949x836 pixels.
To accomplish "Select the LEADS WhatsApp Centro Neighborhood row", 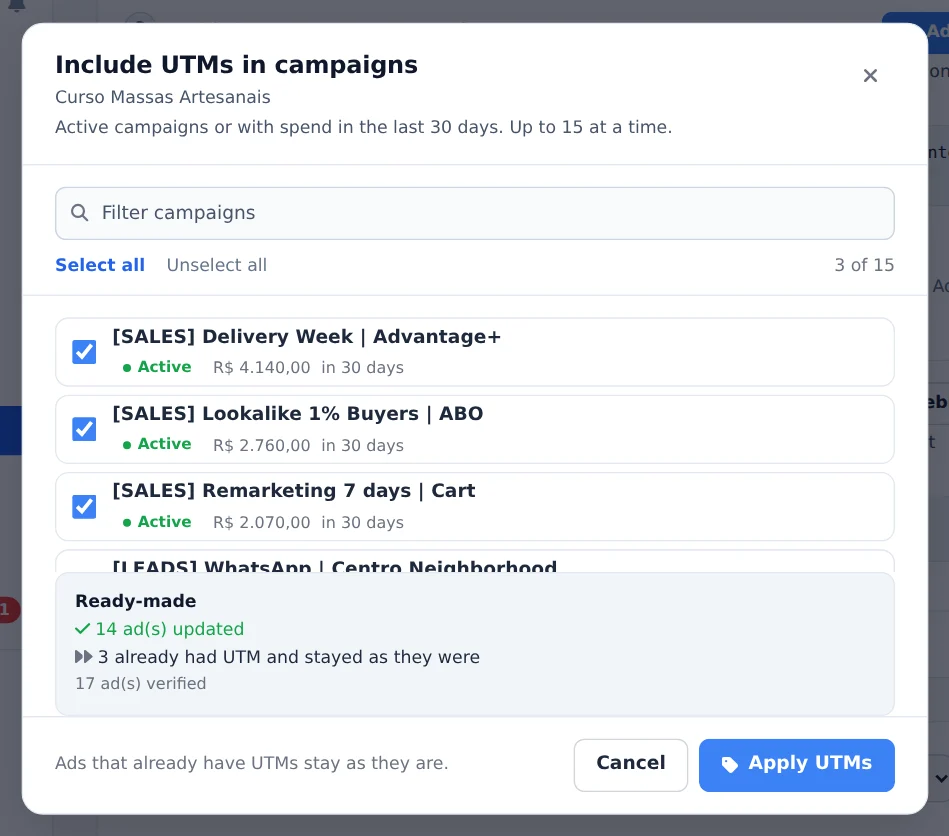I will pos(474,562).
